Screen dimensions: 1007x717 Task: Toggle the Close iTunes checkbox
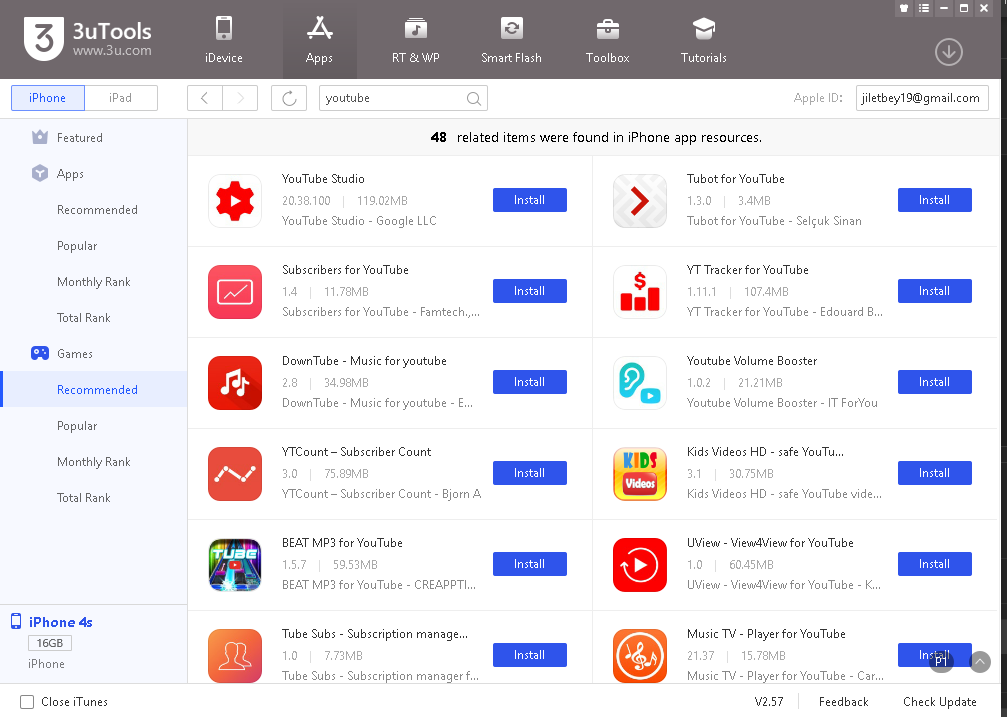point(27,702)
